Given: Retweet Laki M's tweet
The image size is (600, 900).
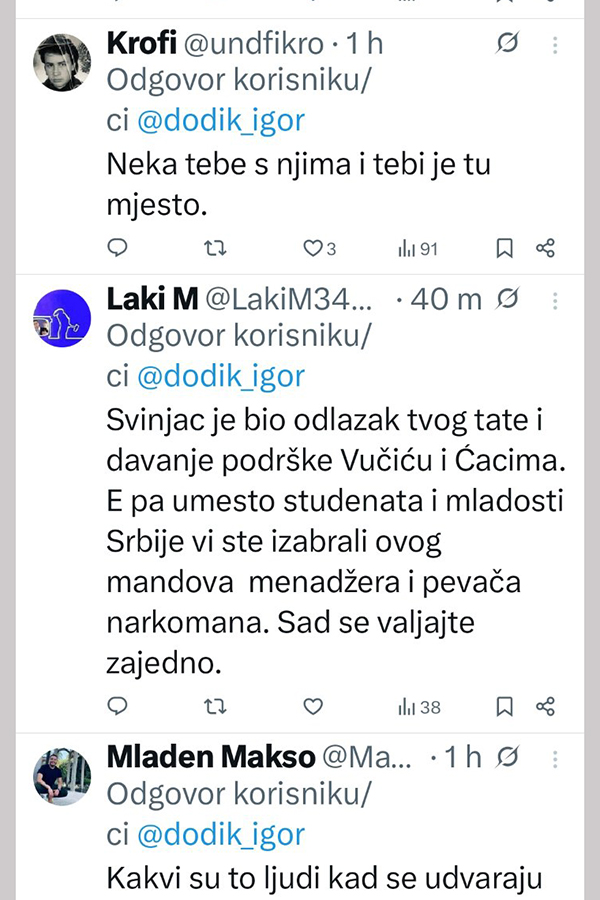Looking at the screenshot, I should pos(215,707).
